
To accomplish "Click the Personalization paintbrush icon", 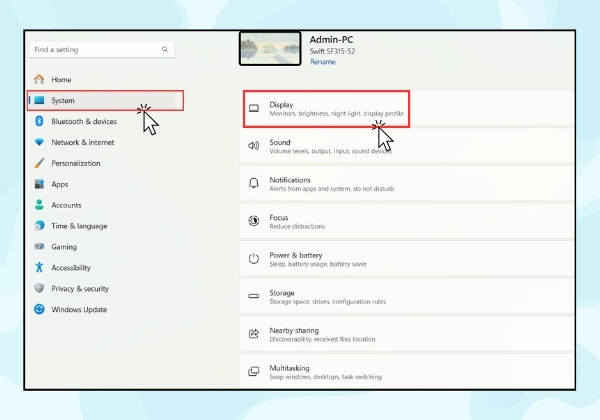I will (39, 163).
